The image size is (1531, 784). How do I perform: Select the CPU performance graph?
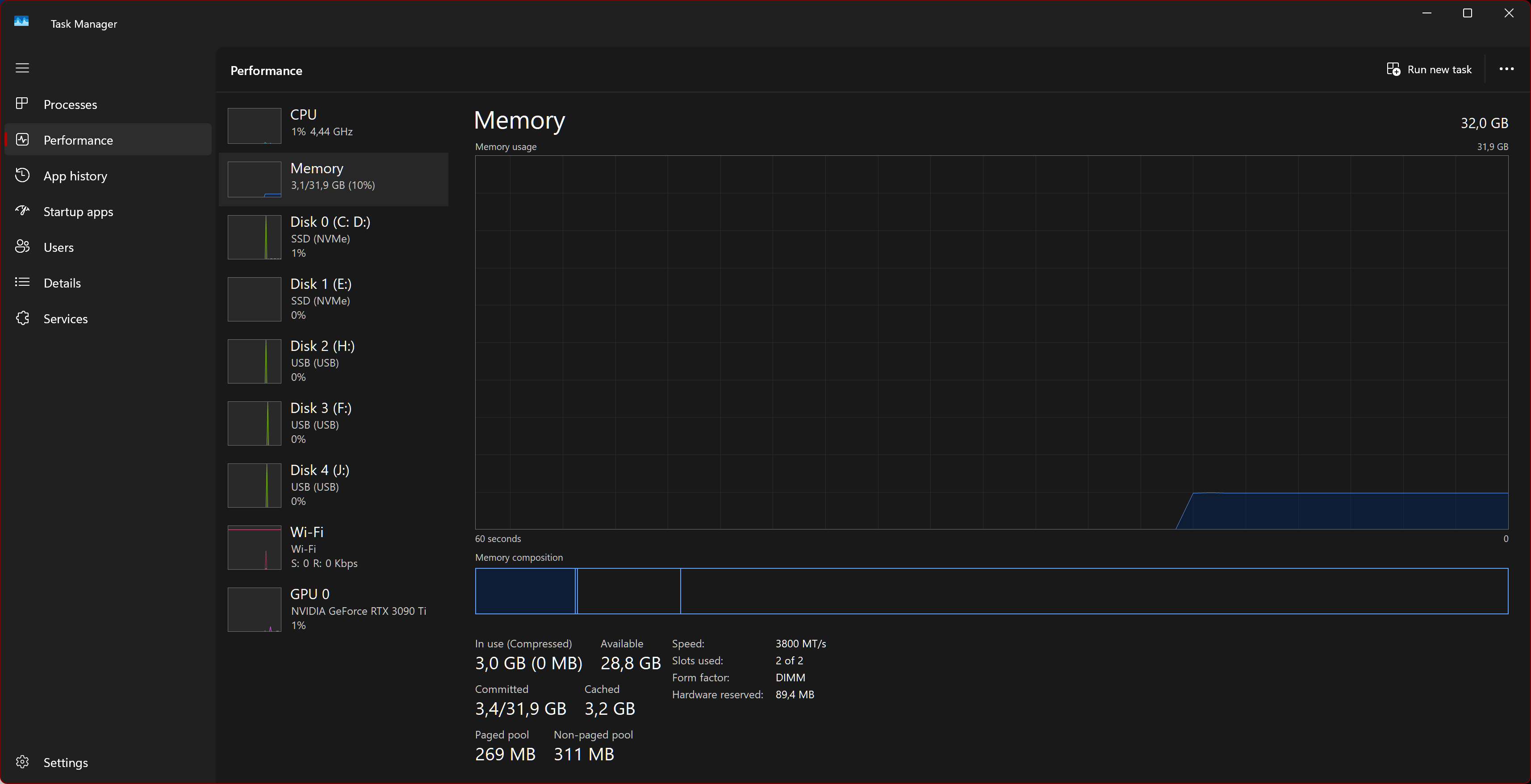[x=255, y=125]
